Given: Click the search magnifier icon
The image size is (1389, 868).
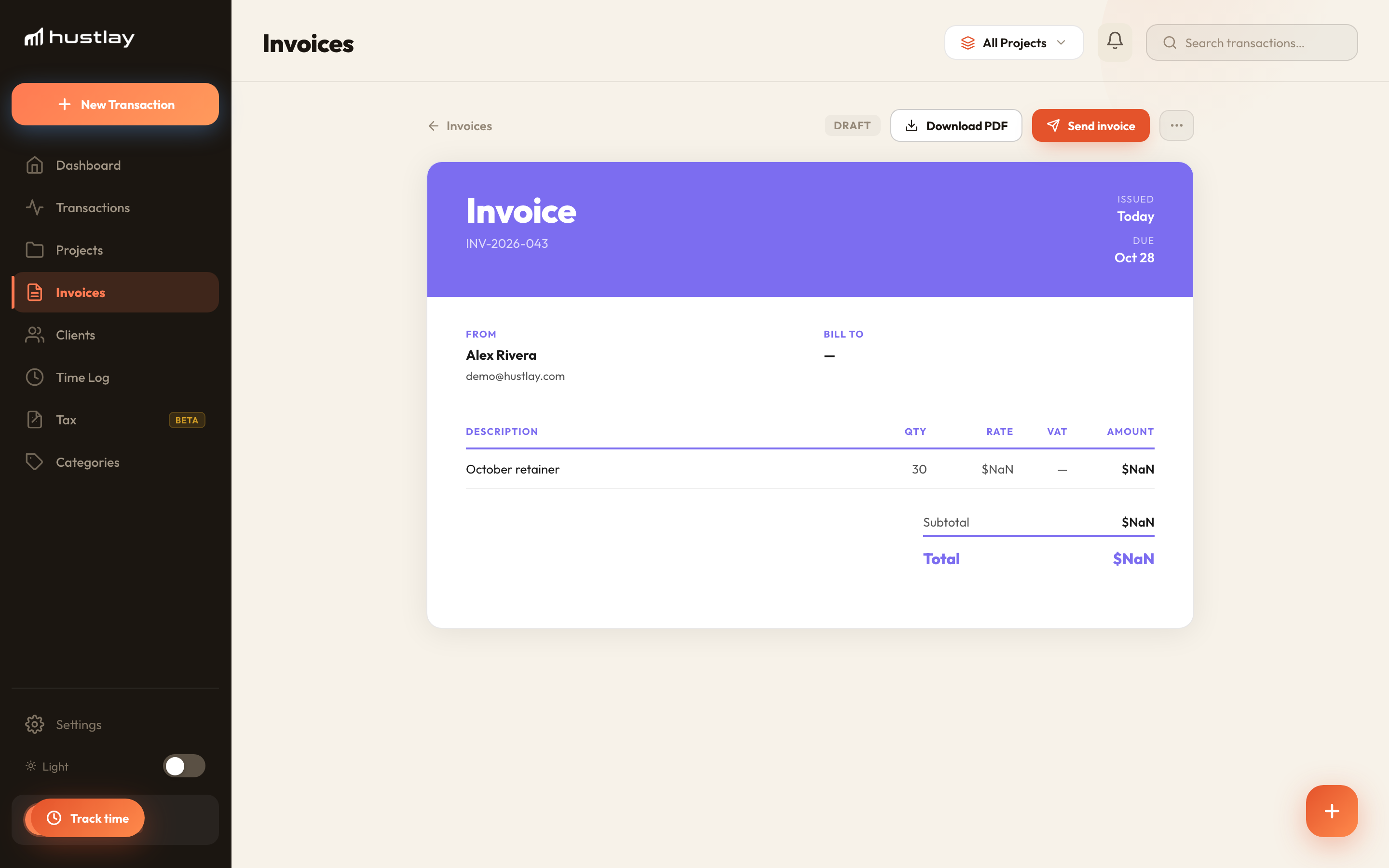Looking at the screenshot, I should pyautogui.click(x=1170, y=43).
